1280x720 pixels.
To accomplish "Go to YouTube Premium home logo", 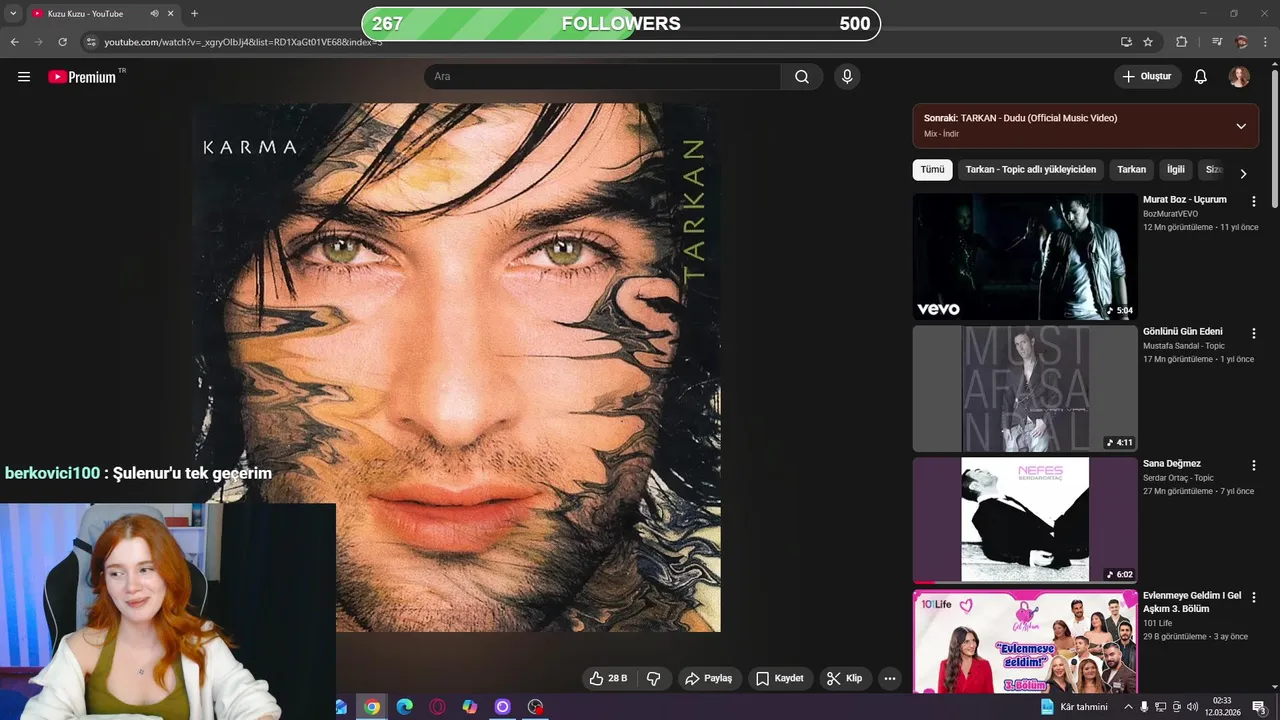I will (x=83, y=77).
